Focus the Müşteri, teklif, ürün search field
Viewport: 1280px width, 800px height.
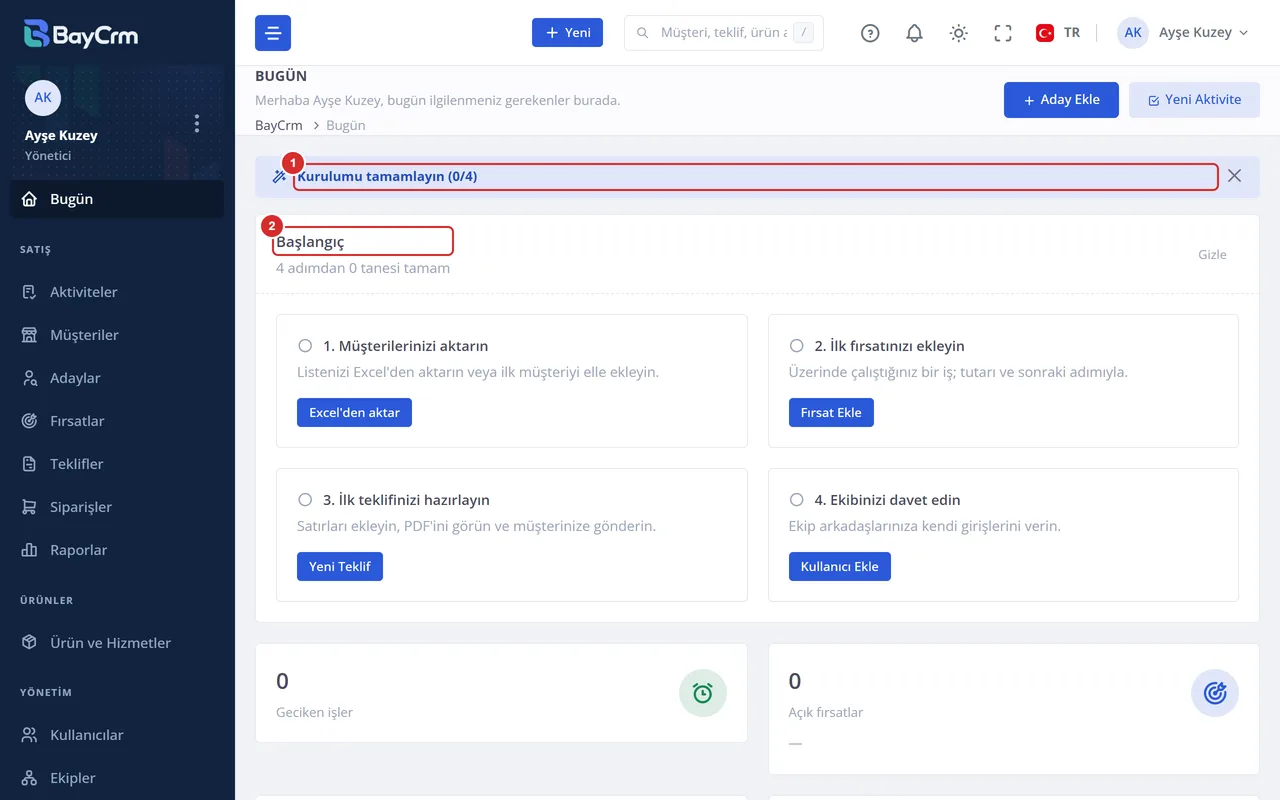(x=724, y=33)
